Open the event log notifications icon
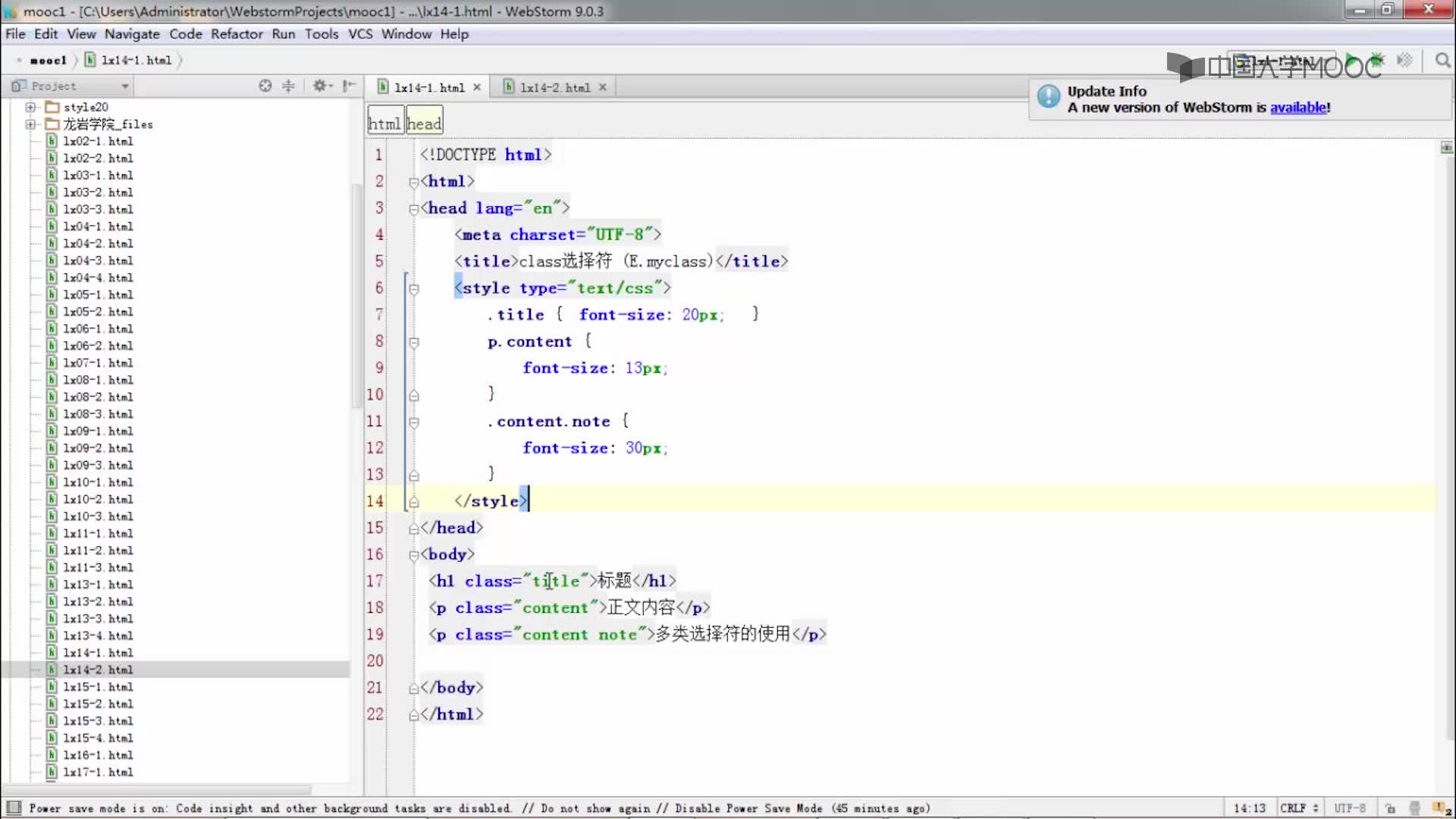 click(1441, 808)
